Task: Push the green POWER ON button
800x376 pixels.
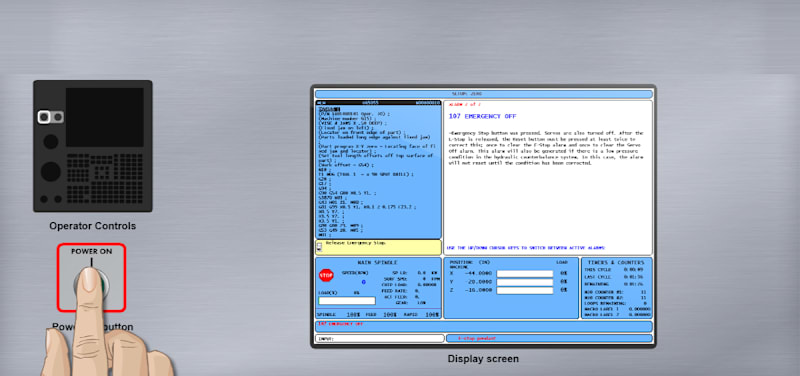Action: tap(92, 283)
